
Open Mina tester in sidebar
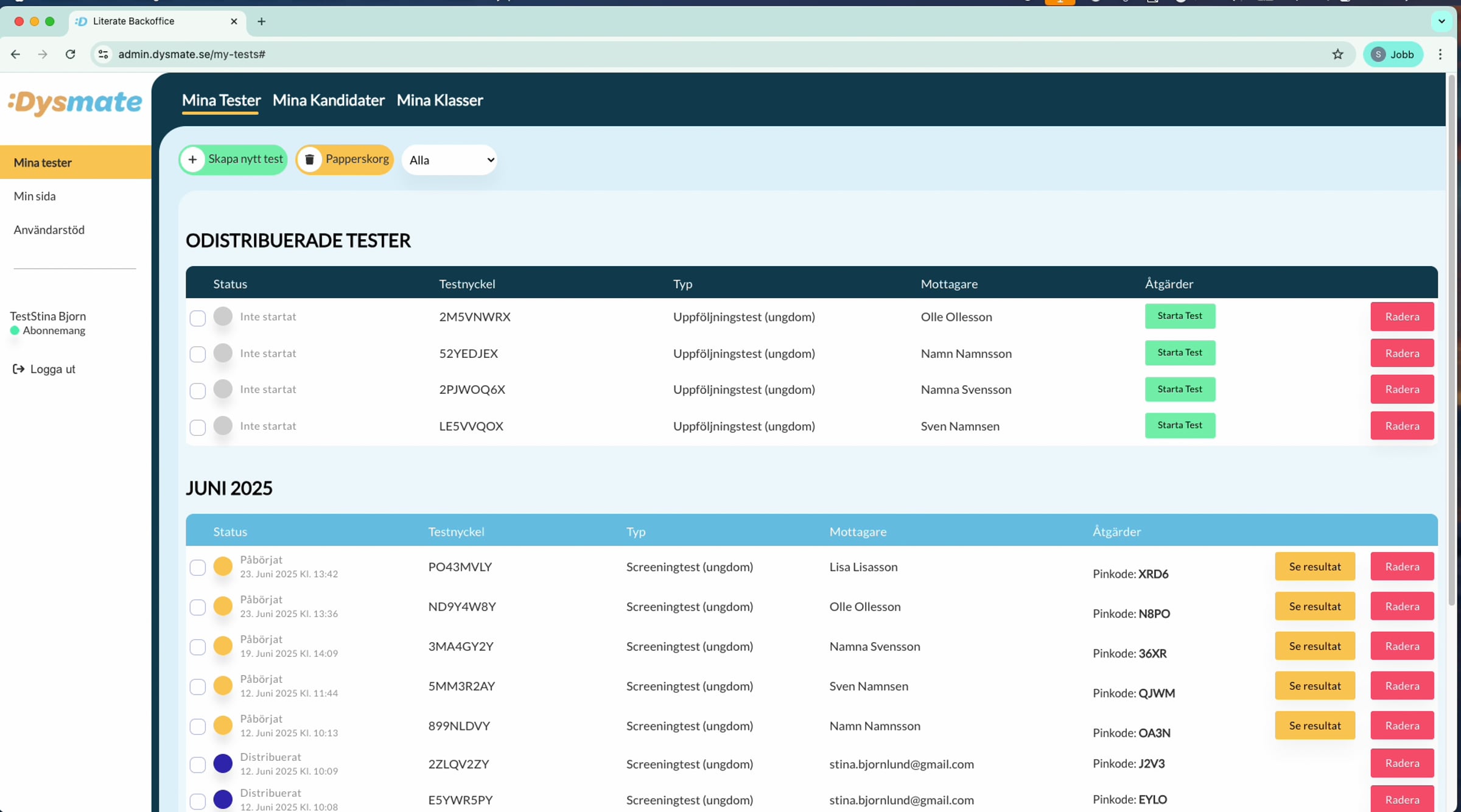(x=75, y=163)
